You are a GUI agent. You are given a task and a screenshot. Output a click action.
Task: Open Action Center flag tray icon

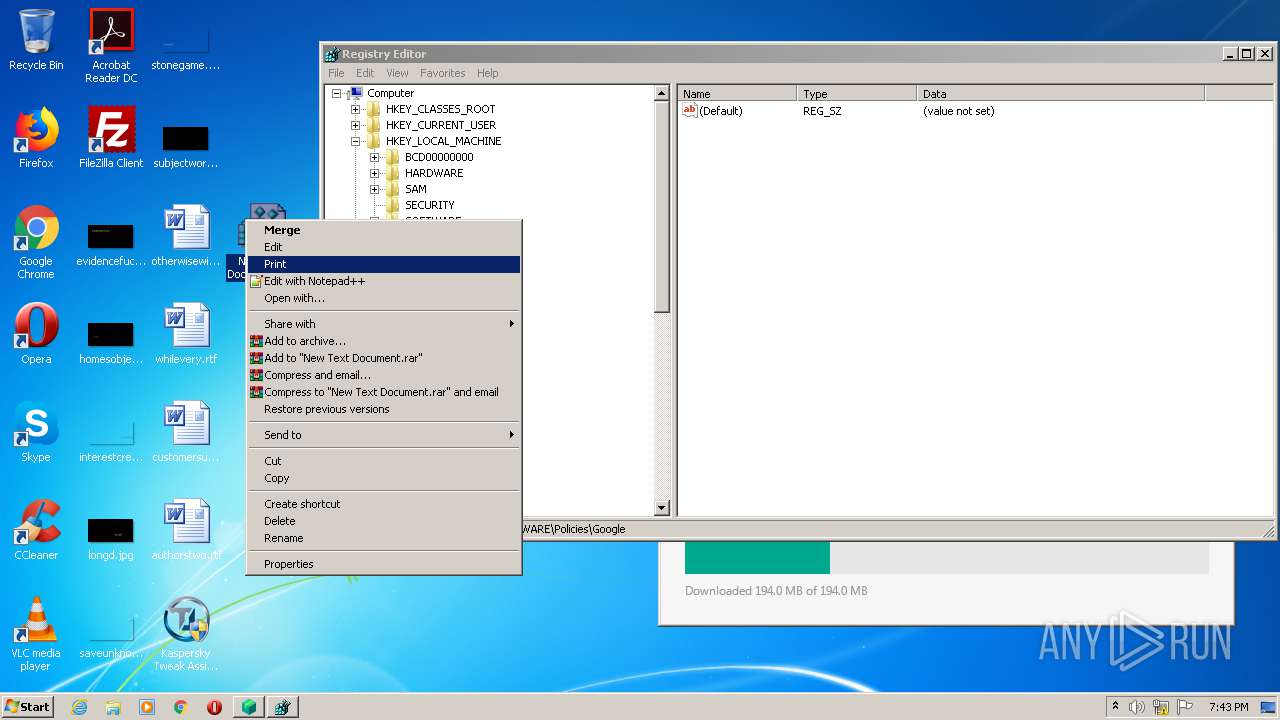[x=1184, y=707]
